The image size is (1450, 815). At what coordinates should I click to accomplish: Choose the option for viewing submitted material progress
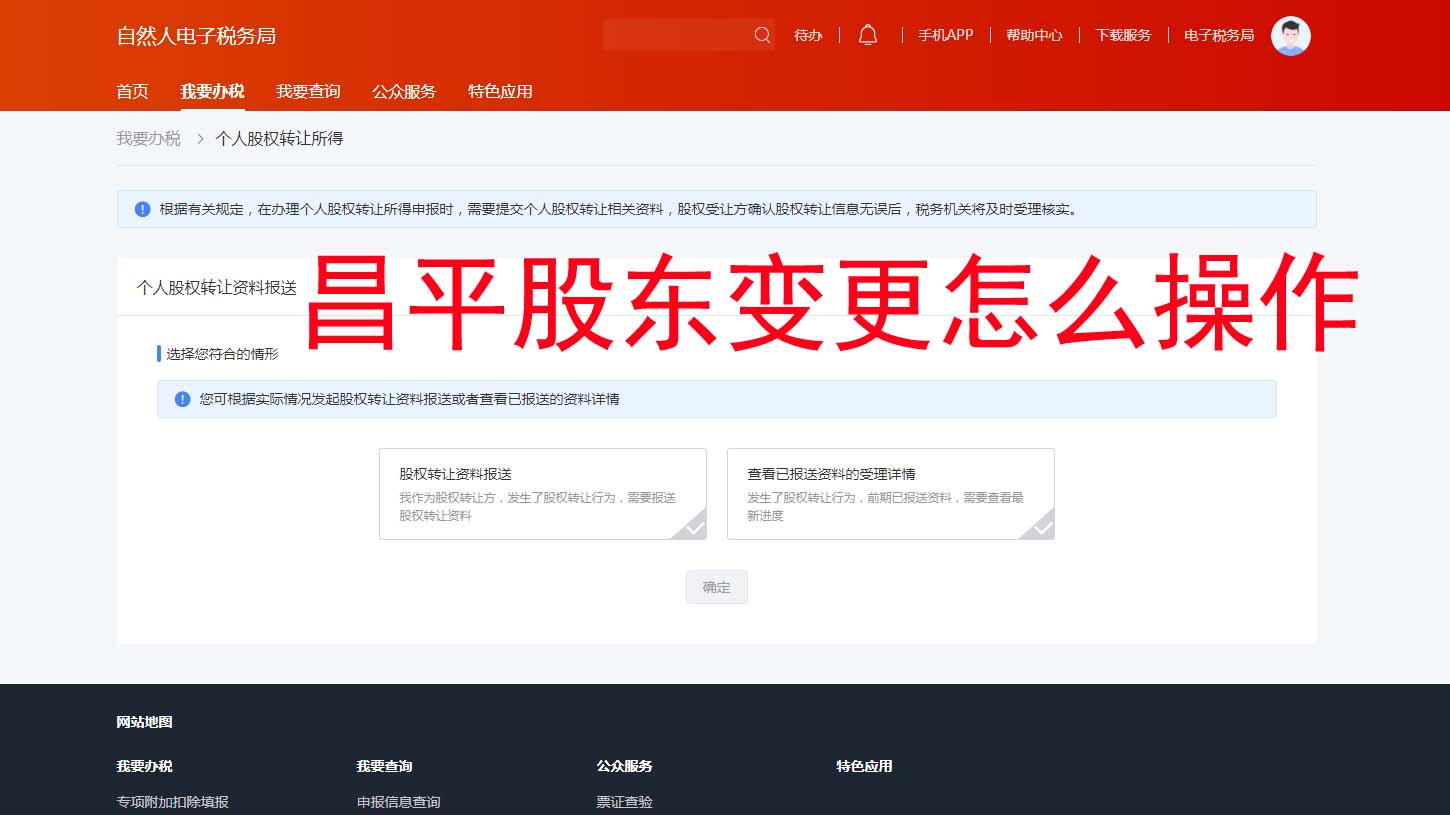coord(890,493)
